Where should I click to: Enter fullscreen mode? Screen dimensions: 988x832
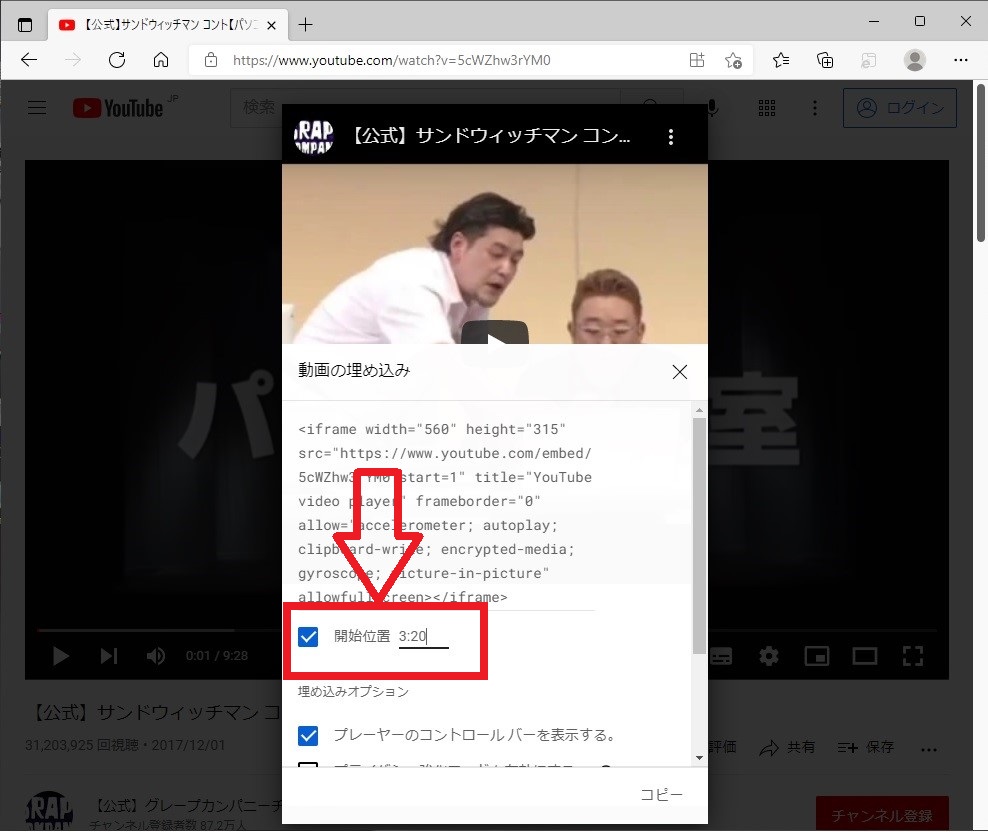coord(913,656)
